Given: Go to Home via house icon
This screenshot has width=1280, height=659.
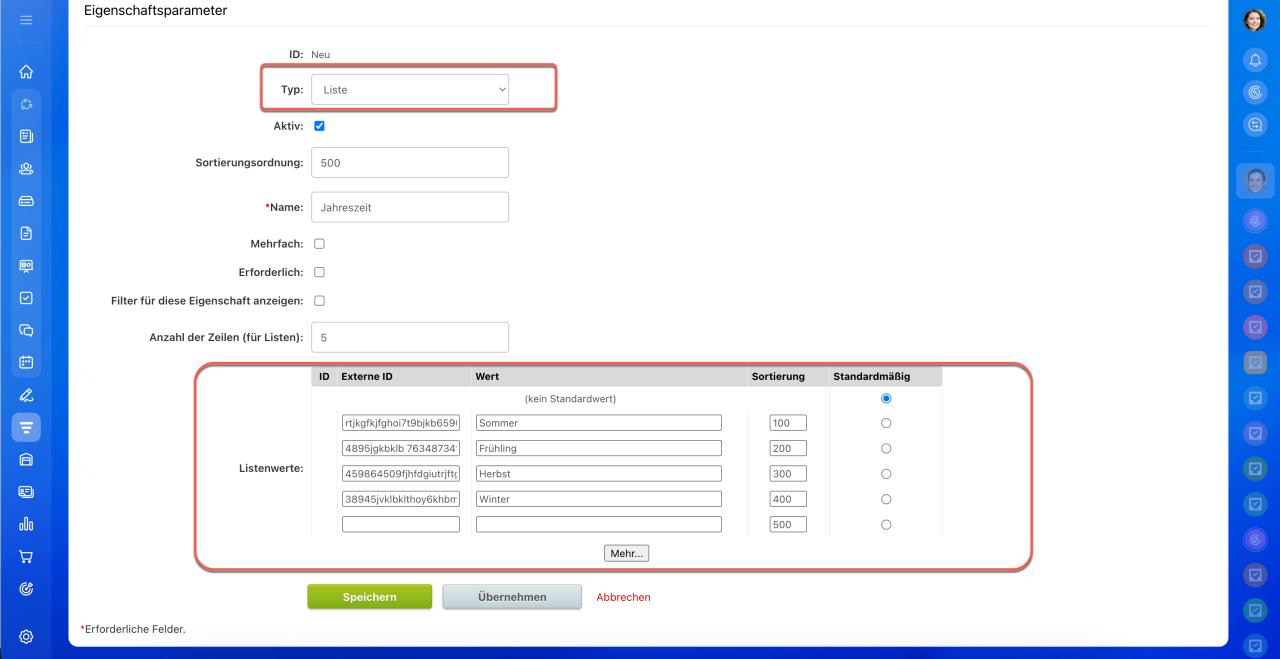Looking at the screenshot, I should click(26, 72).
